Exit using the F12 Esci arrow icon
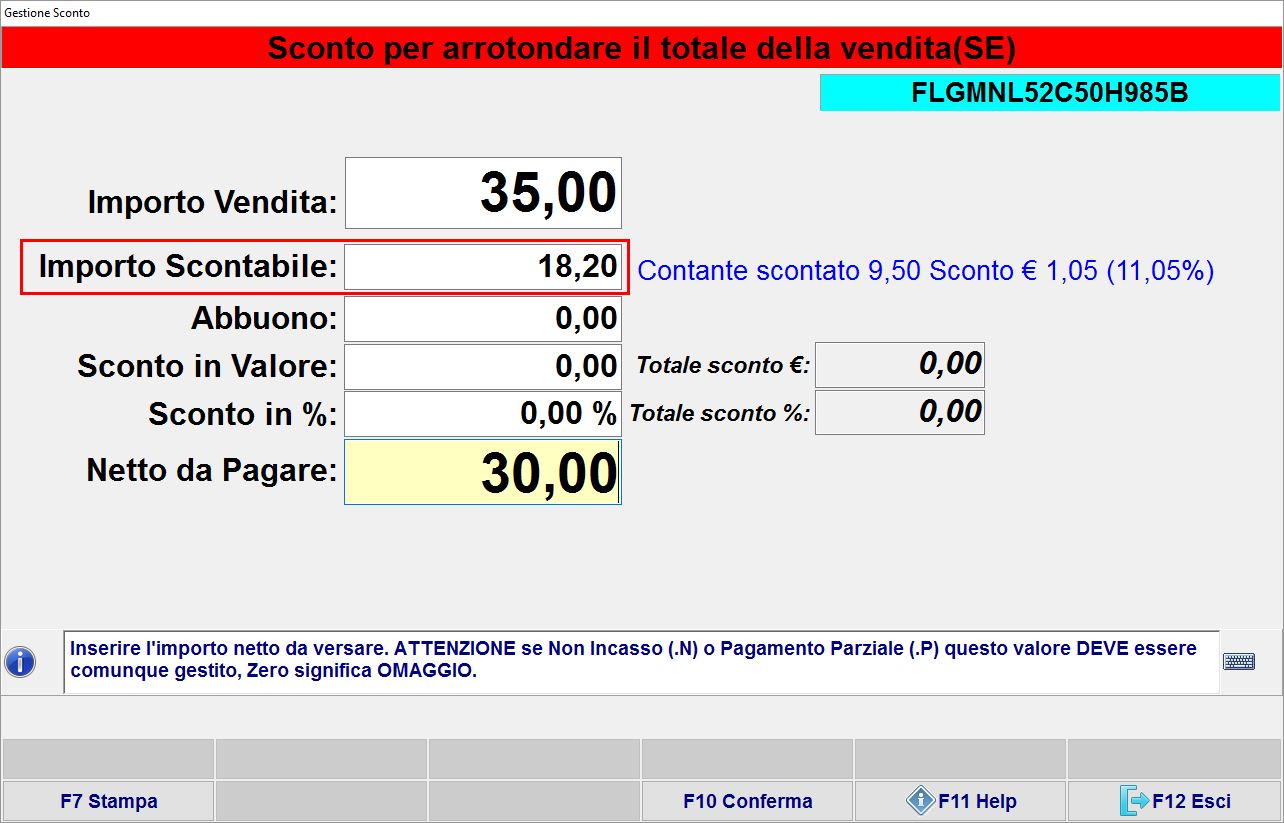Screen dimensions: 1284x823 point(1134,801)
